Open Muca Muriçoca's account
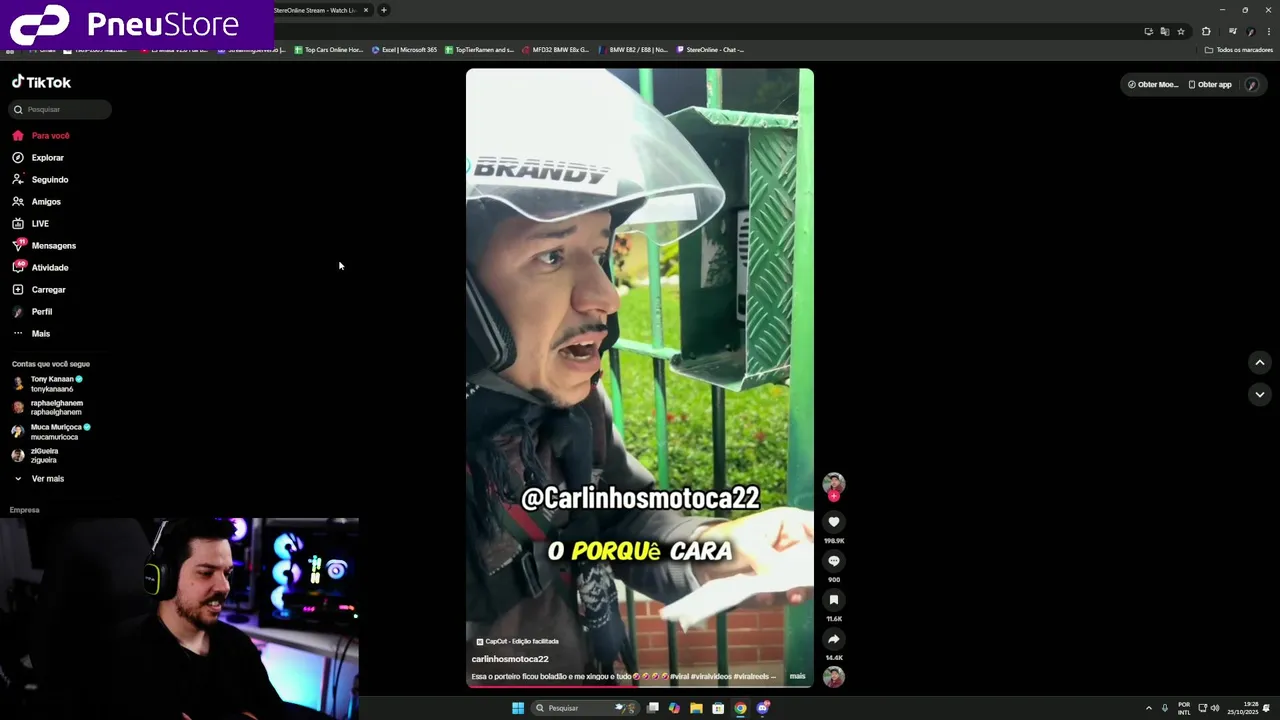The height and width of the screenshot is (720, 1280). click(51, 431)
